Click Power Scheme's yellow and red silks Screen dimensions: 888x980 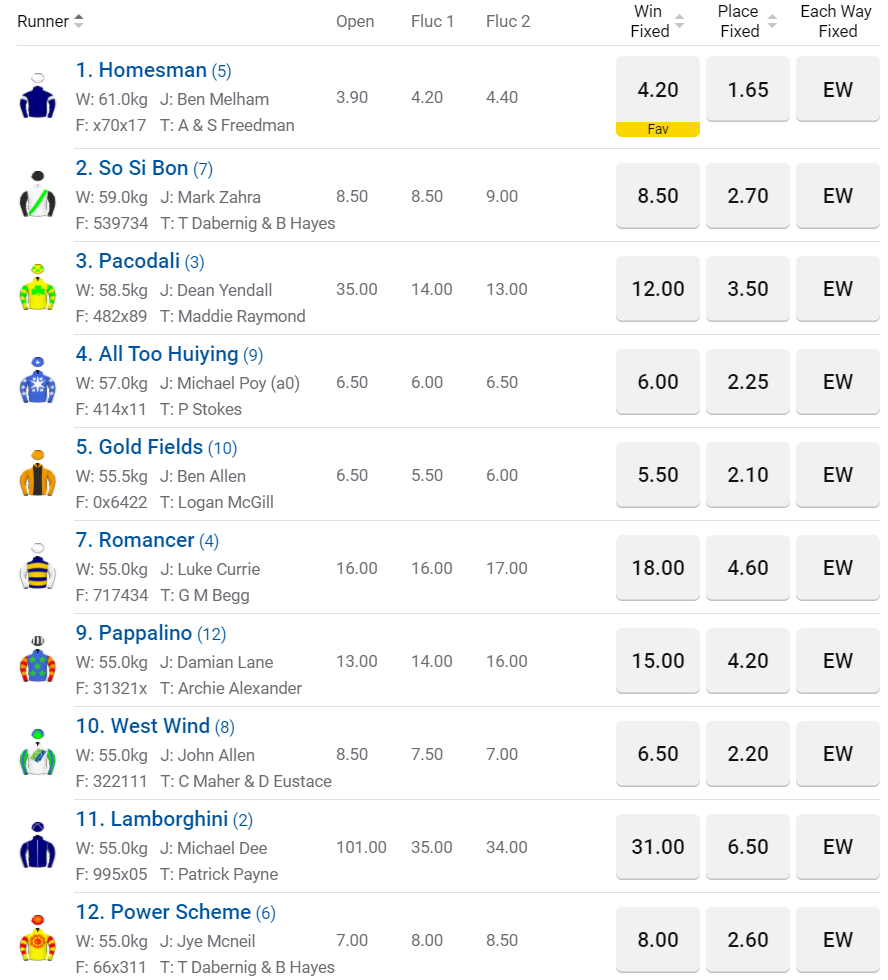pyautogui.click(x=38, y=939)
